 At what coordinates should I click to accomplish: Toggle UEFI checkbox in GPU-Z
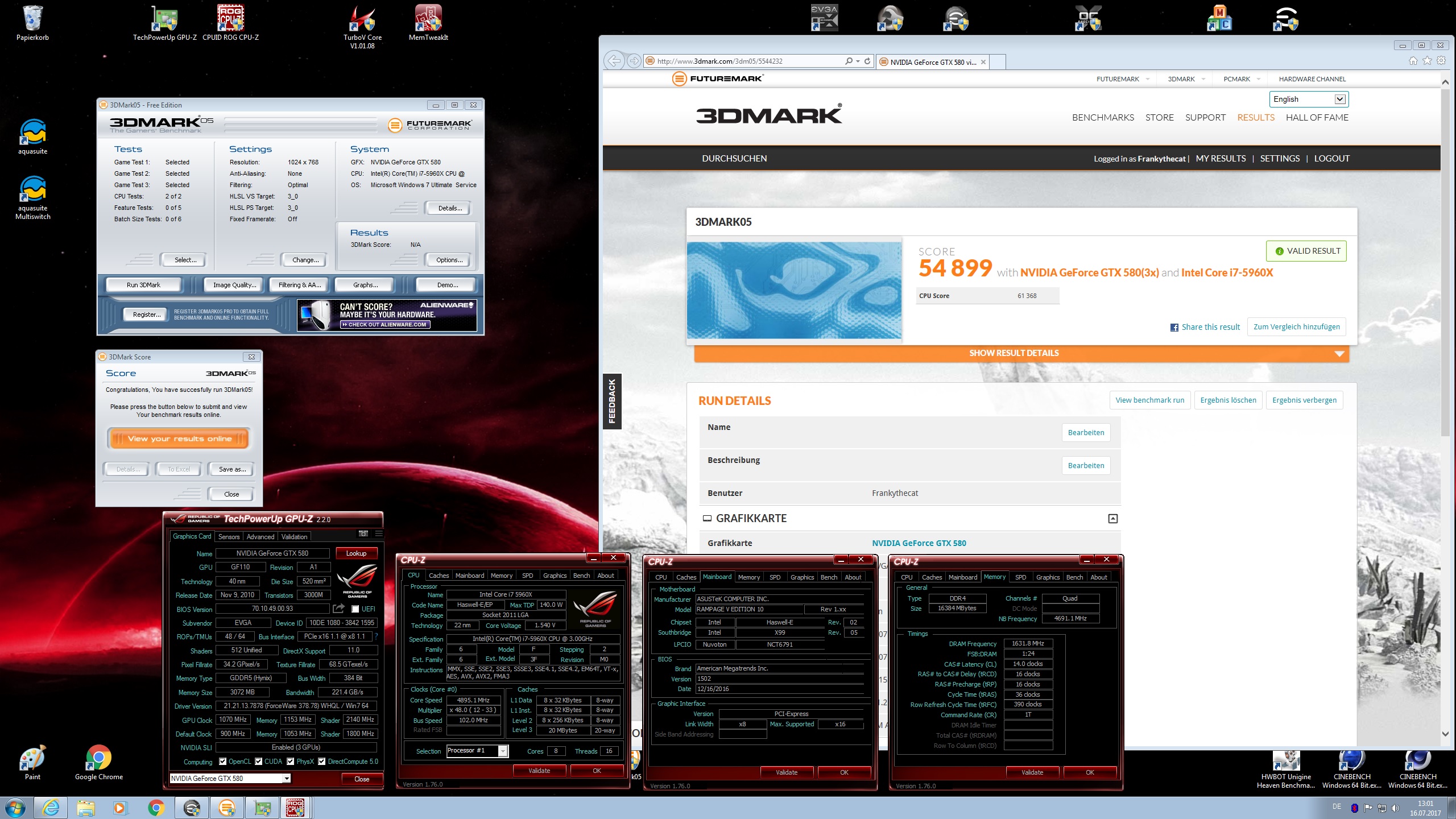[x=355, y=609]
